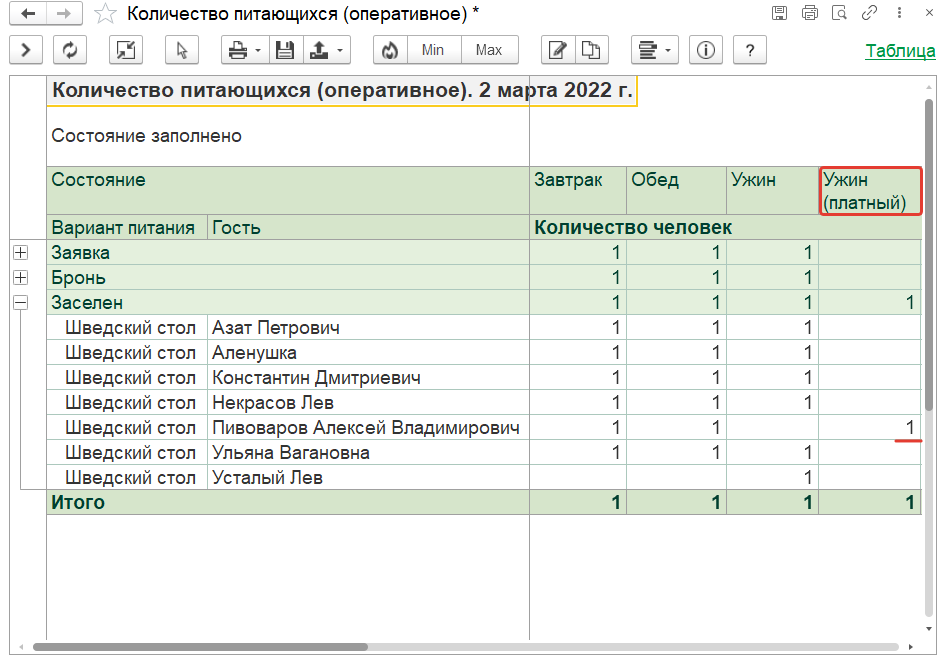Open the Таблица link
The height and width of the screenshot is (662, 942).
click(900, 50)
